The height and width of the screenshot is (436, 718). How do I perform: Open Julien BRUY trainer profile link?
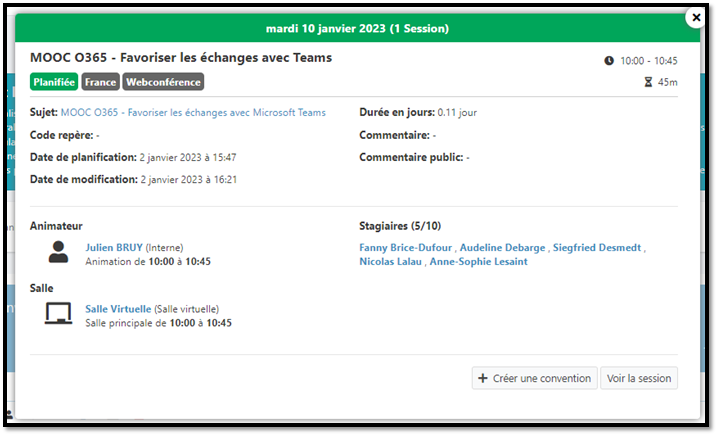click(x=114, y=247)
